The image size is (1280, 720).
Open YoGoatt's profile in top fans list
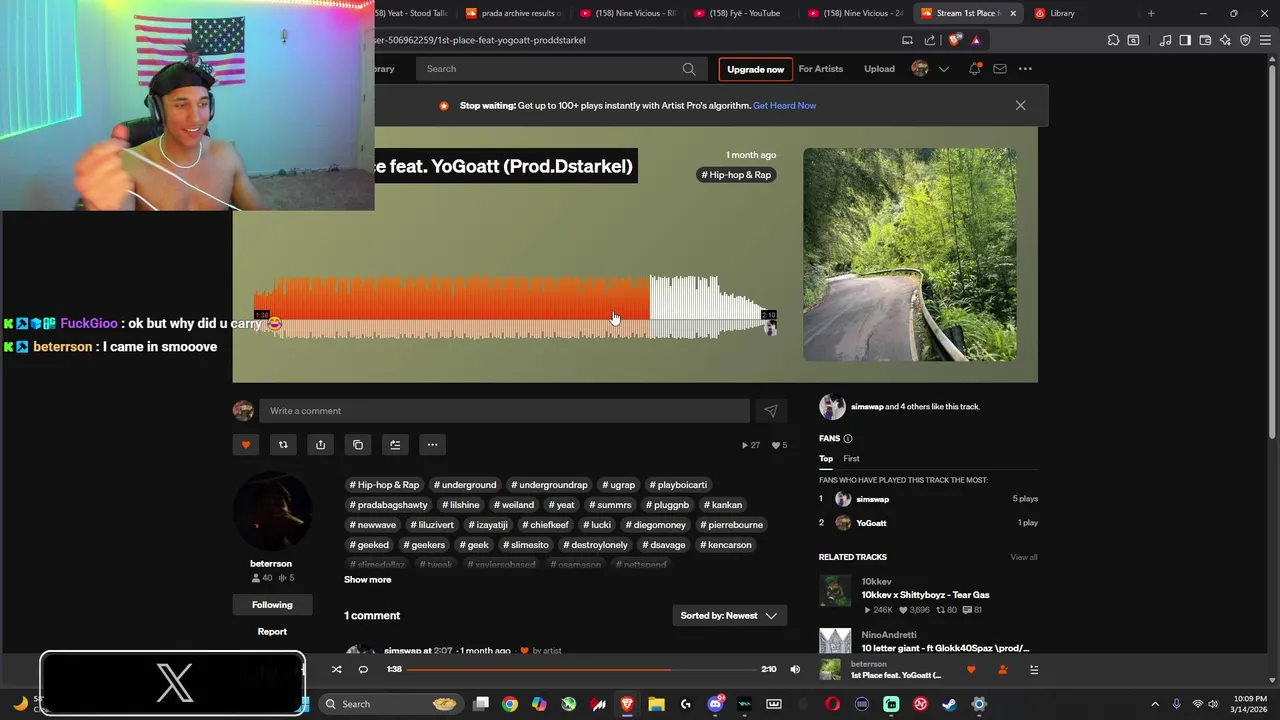point(871,523)
